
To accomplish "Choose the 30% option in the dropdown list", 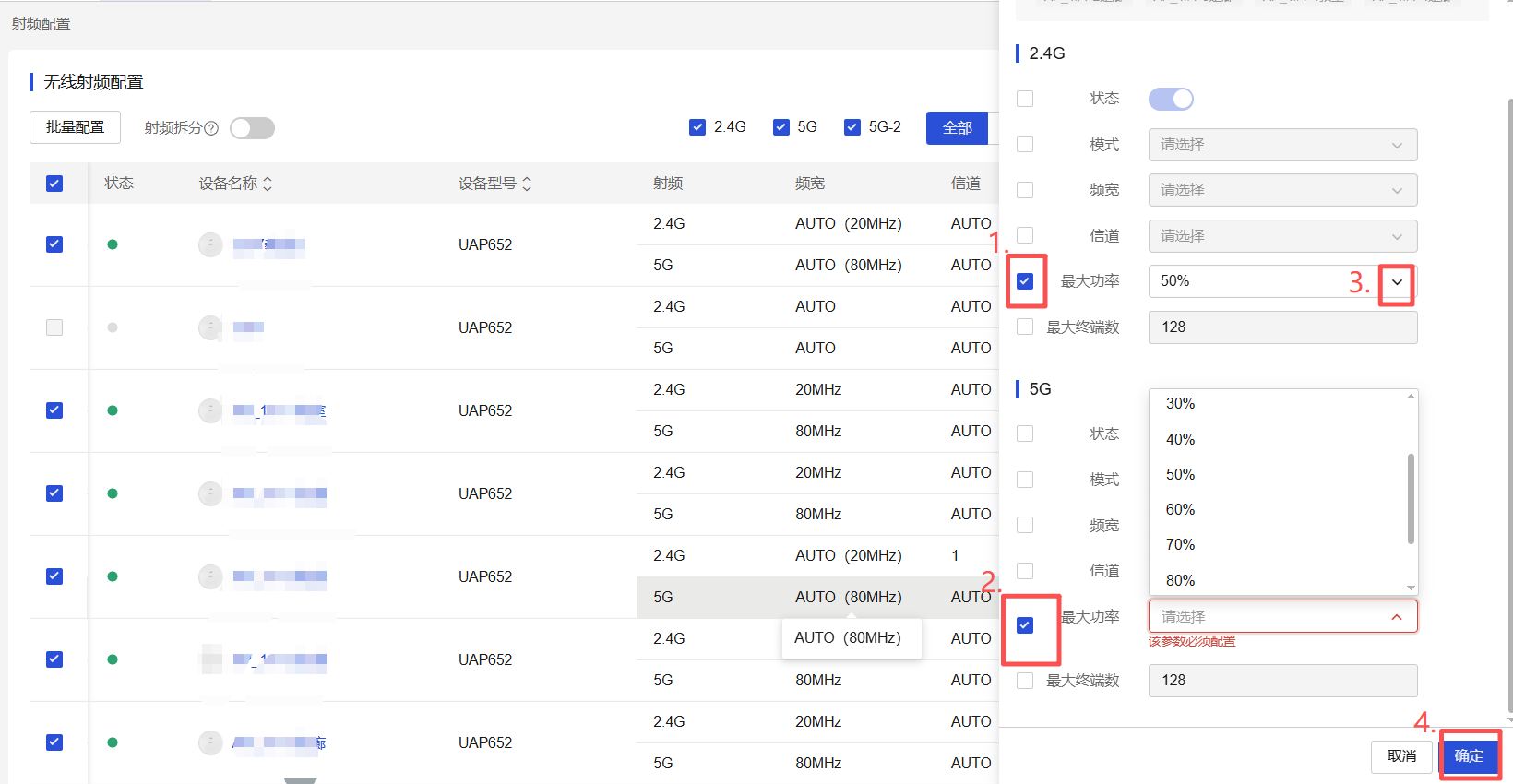I will tap(1181, 404).
